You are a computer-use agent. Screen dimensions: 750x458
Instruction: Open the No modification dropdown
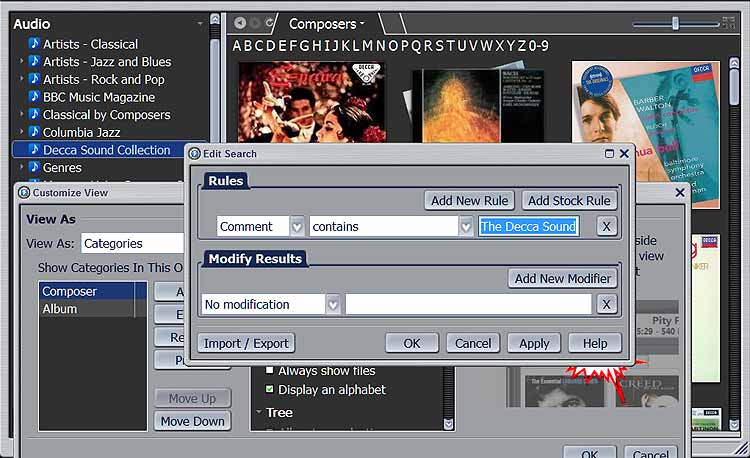point(333,304)
